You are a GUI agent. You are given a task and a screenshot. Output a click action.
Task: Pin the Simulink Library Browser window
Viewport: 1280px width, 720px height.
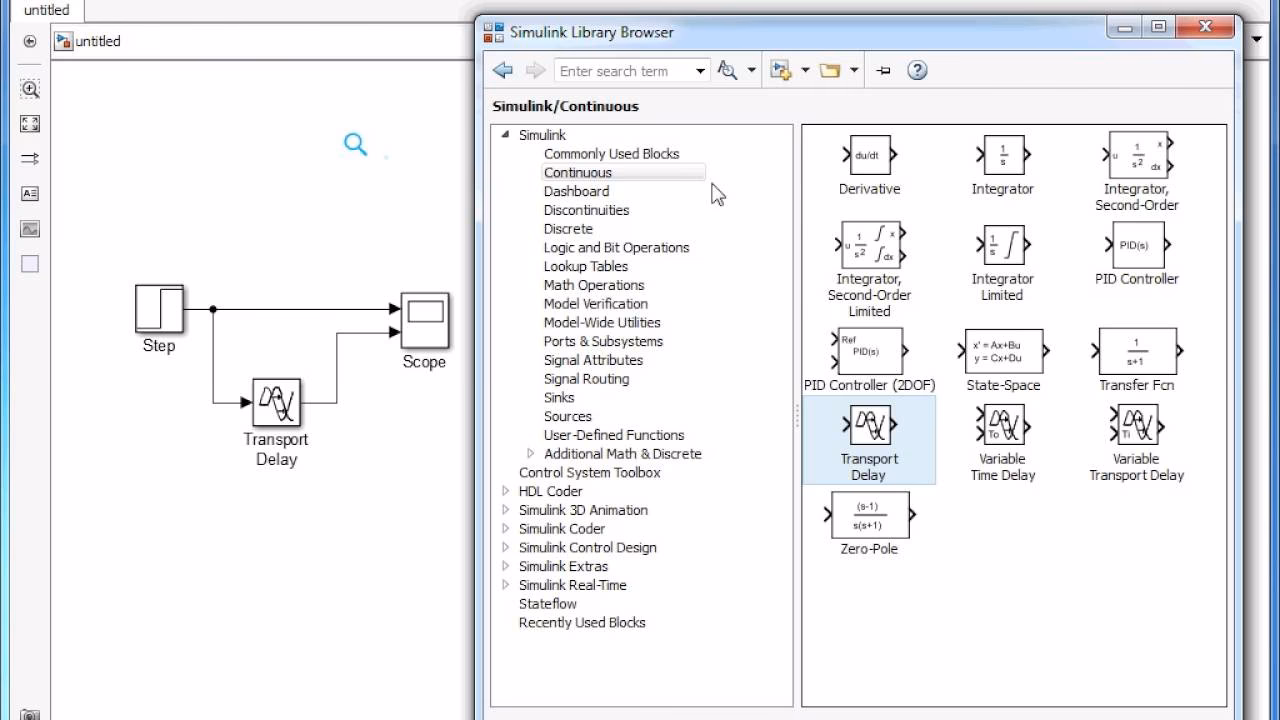point(881,70)
